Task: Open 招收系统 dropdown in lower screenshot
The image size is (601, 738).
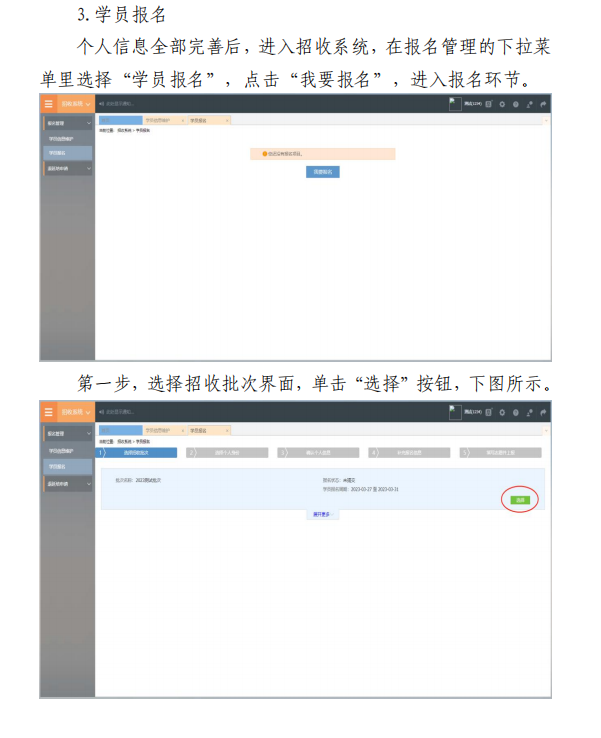Action: click(75, 412)
